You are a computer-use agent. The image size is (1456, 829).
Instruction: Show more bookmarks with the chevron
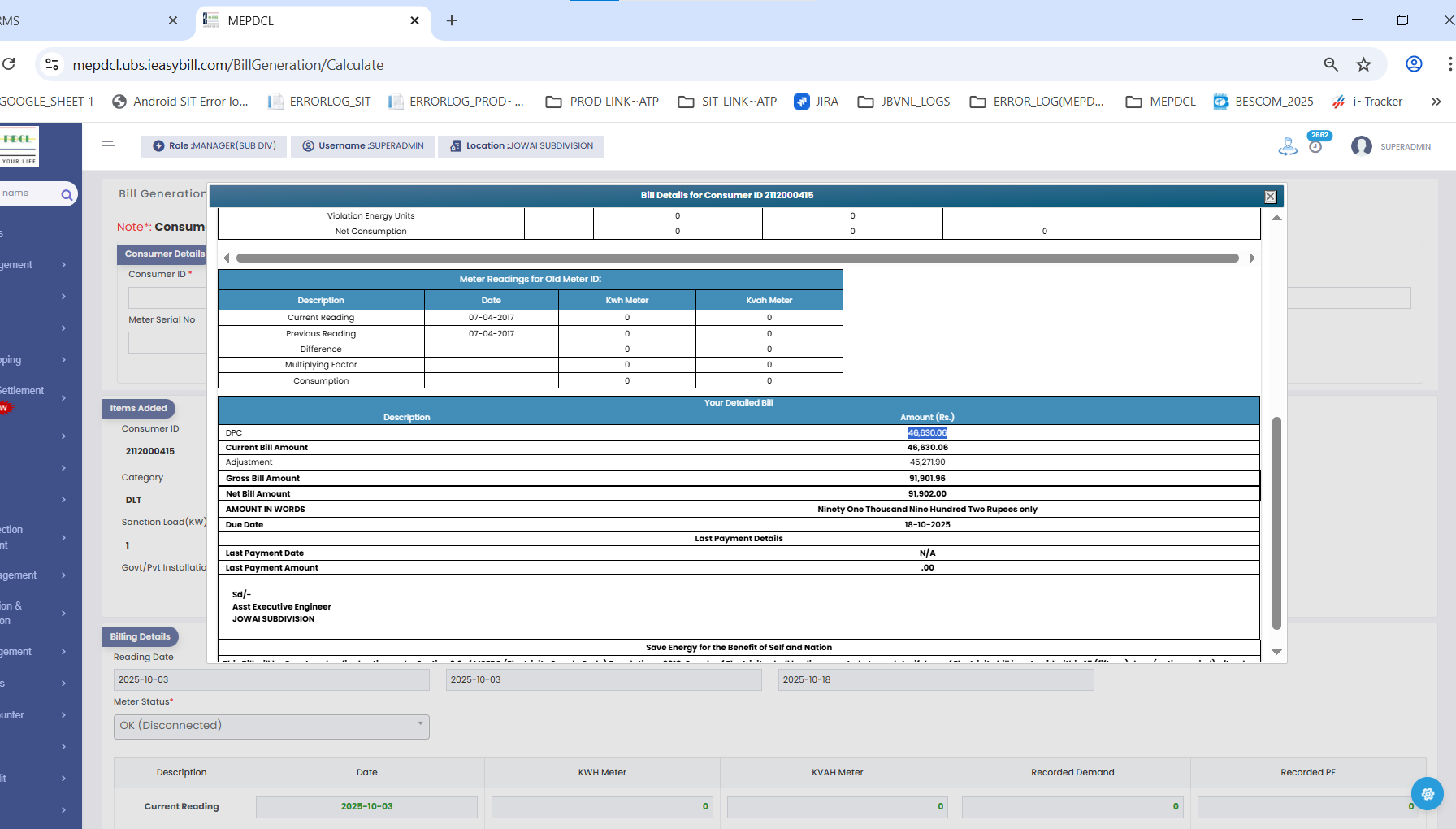click(x=1436, y=102)
